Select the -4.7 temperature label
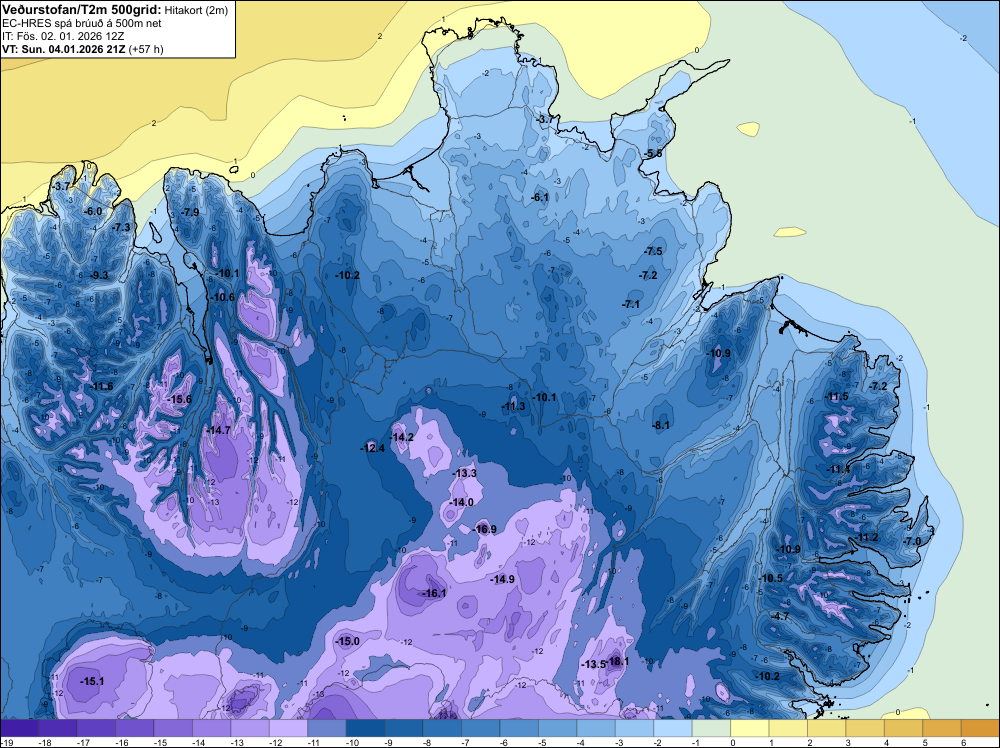This screenshot has width=1000, height=748. (780, 617)
